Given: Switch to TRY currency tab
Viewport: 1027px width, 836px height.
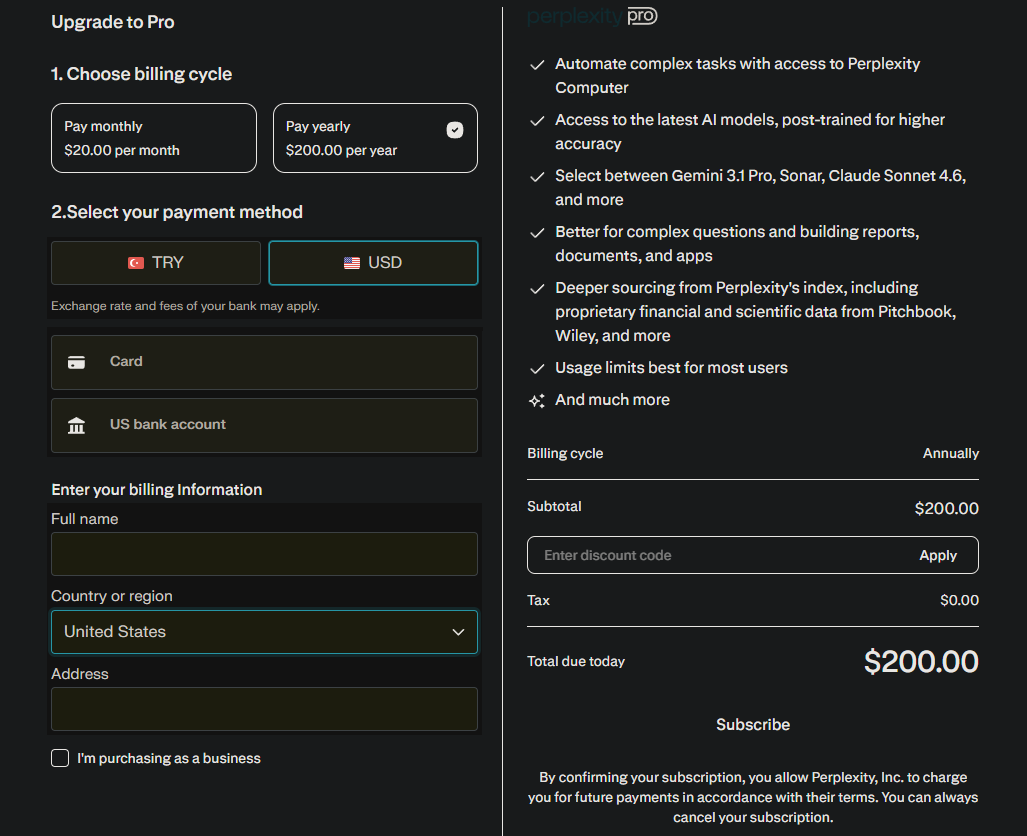Looking at the screenshot, I should tap(156, 263).
